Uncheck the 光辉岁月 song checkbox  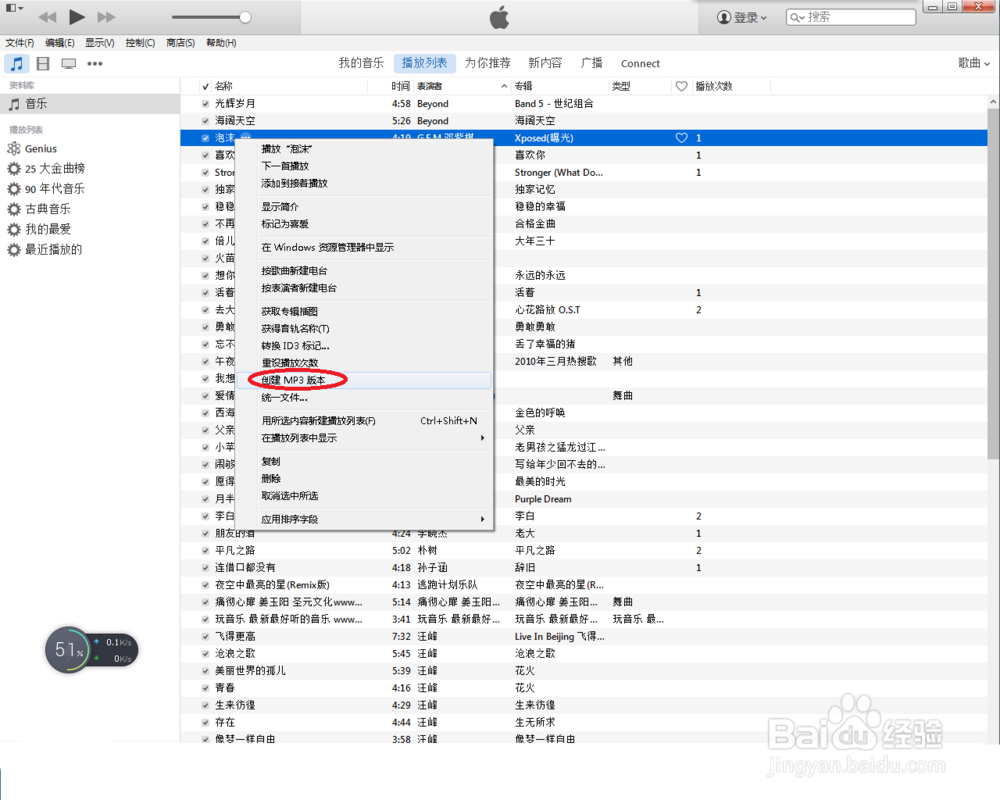tap(205, 103)
